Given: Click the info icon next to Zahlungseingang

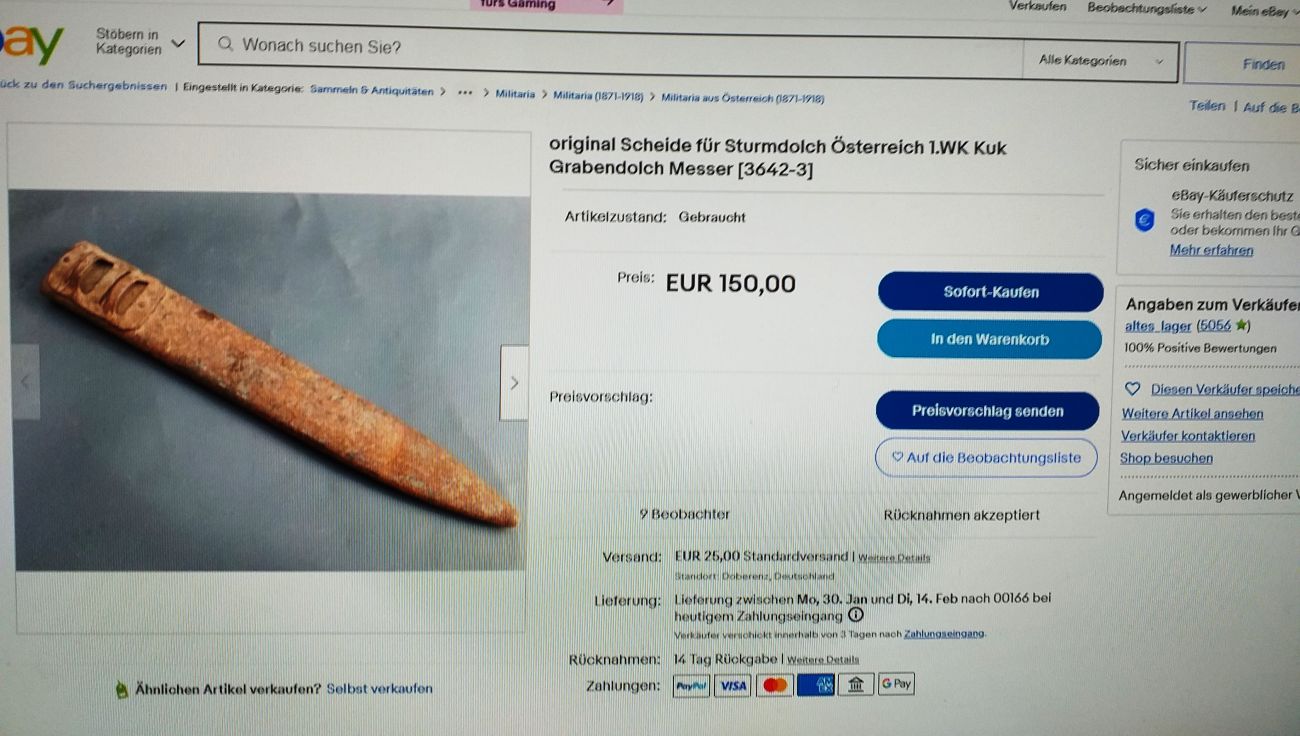Looking at the screenshot, I should click(x=855, y=616).
